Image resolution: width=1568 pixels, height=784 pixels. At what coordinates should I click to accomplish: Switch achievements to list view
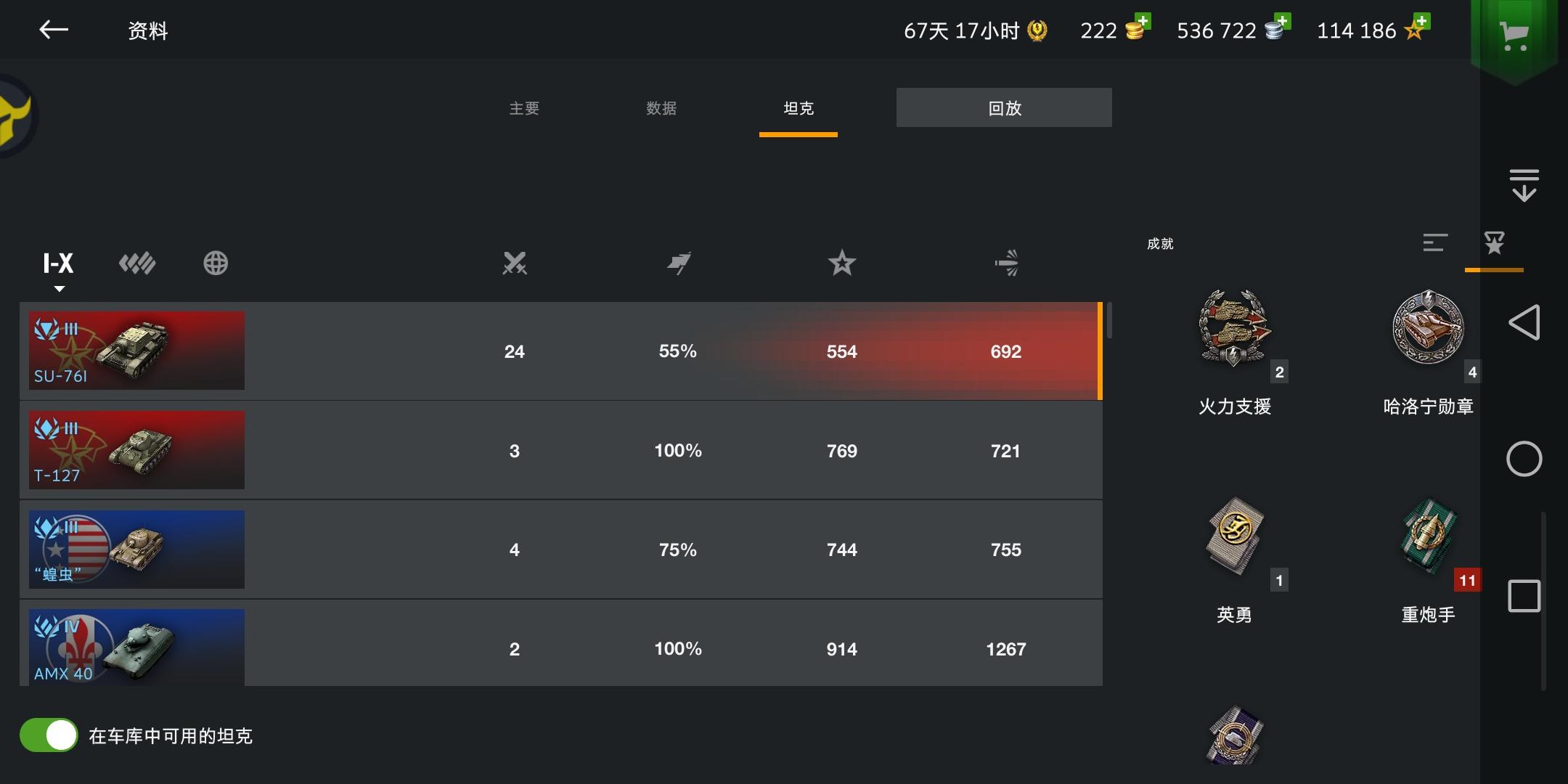click(x=1435, y=242)
